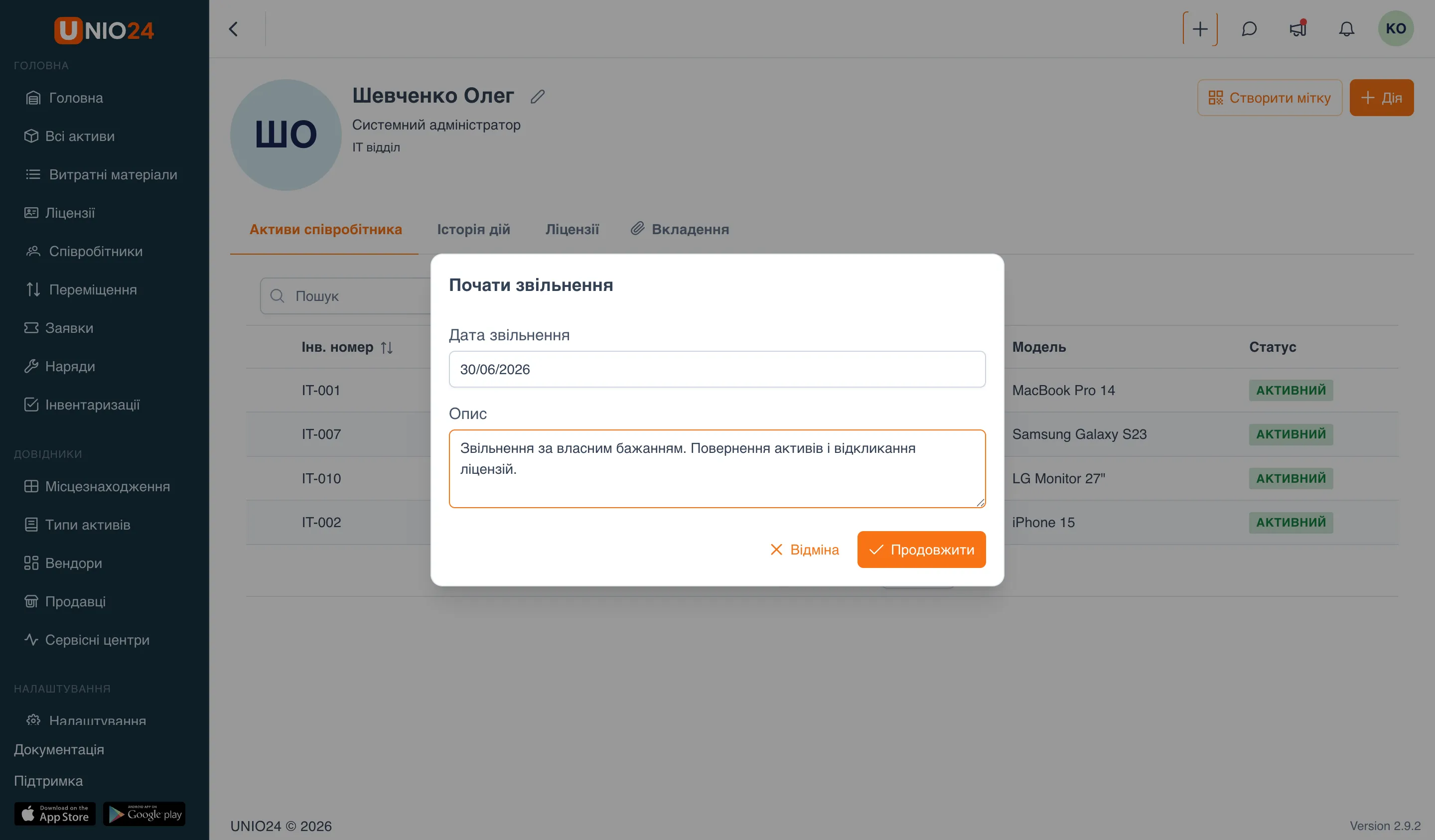
Task: Click the ШО employee avatar
Action: click(x=286, y=135)
